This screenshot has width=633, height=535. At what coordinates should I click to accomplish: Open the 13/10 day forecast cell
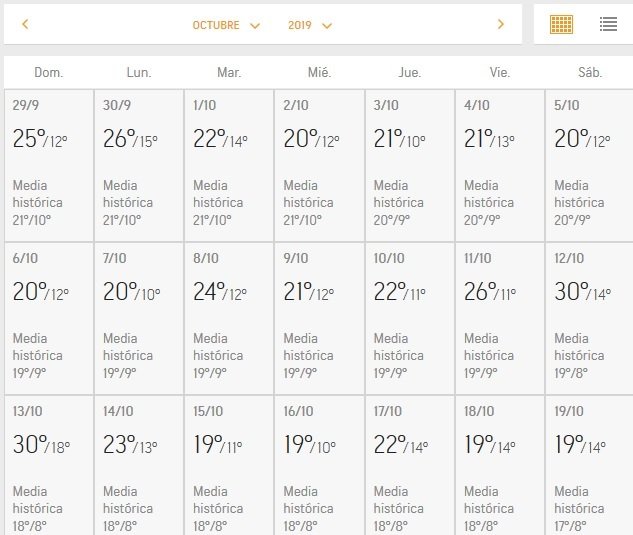click(x=49, y=466)
